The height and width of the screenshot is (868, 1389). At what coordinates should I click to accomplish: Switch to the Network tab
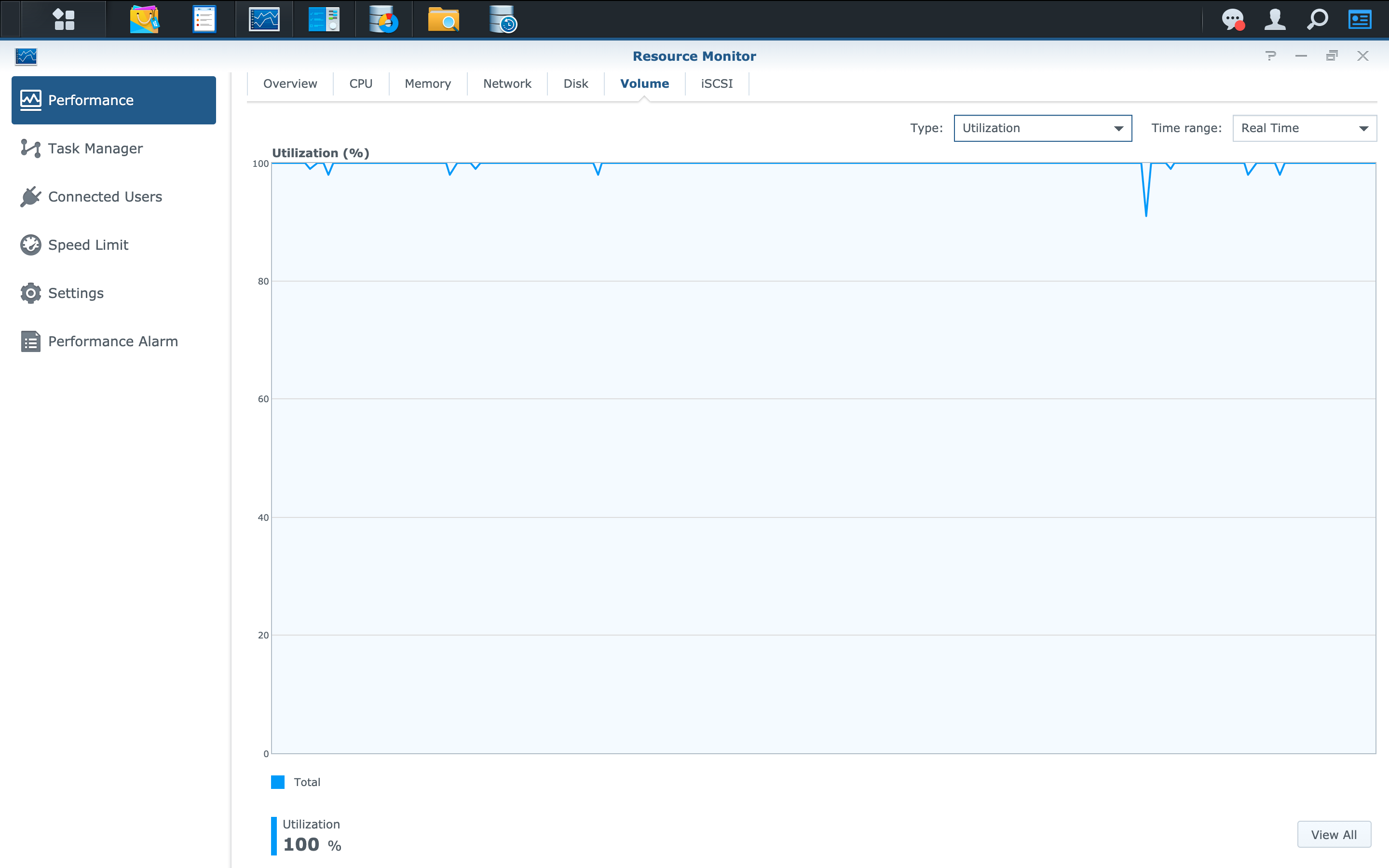pos(507,84)
